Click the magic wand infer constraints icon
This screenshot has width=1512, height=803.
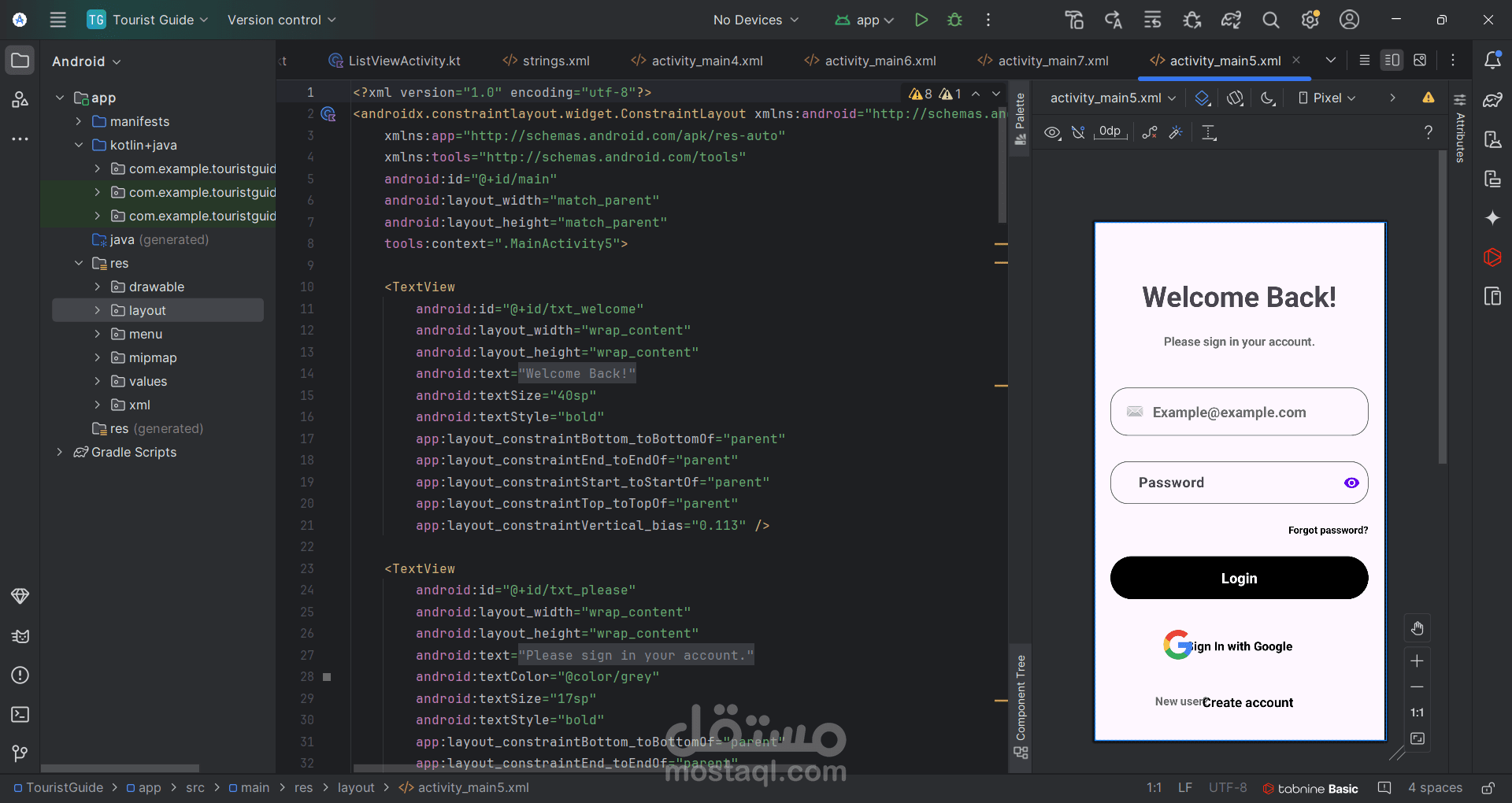pyautogui.click(x=1176, y=132)
